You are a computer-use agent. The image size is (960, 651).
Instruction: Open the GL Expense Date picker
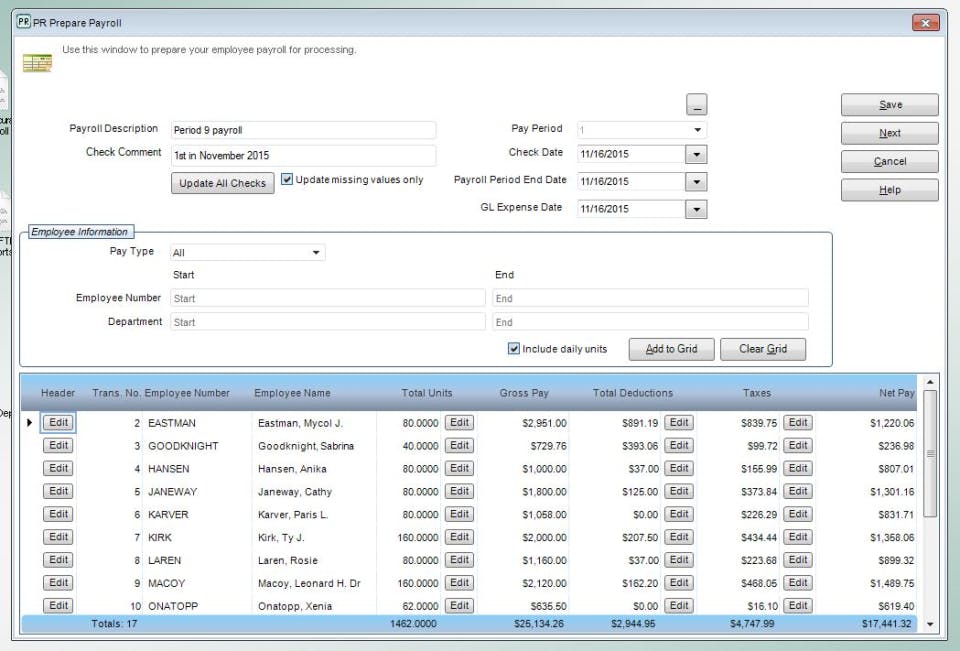coord(696,209)
